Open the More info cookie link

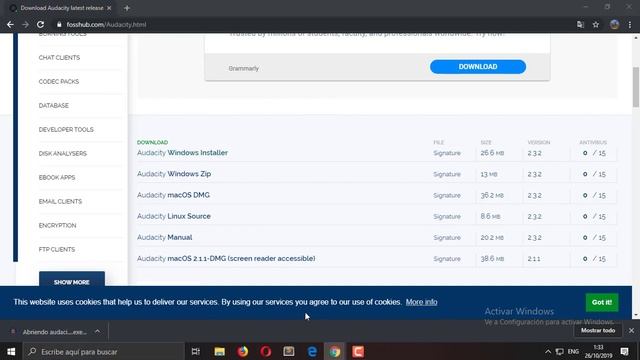pos(421,302)
